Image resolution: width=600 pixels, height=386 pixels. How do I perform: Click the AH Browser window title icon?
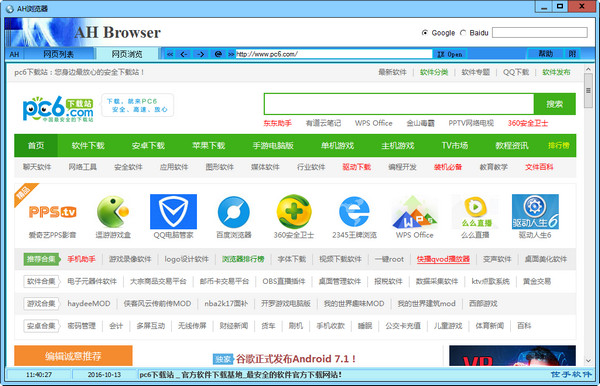tap(10, 8)
